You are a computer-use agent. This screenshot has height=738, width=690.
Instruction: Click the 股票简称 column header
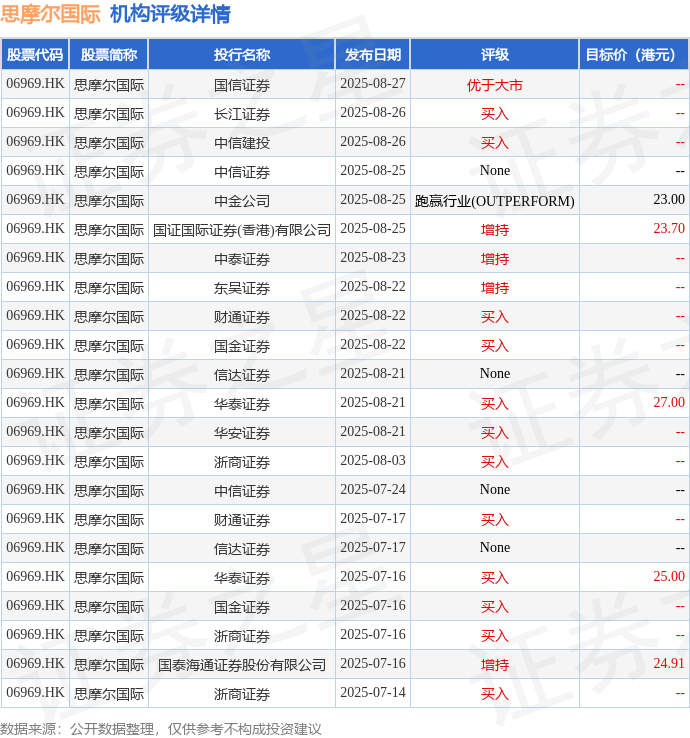coord(109,55)
